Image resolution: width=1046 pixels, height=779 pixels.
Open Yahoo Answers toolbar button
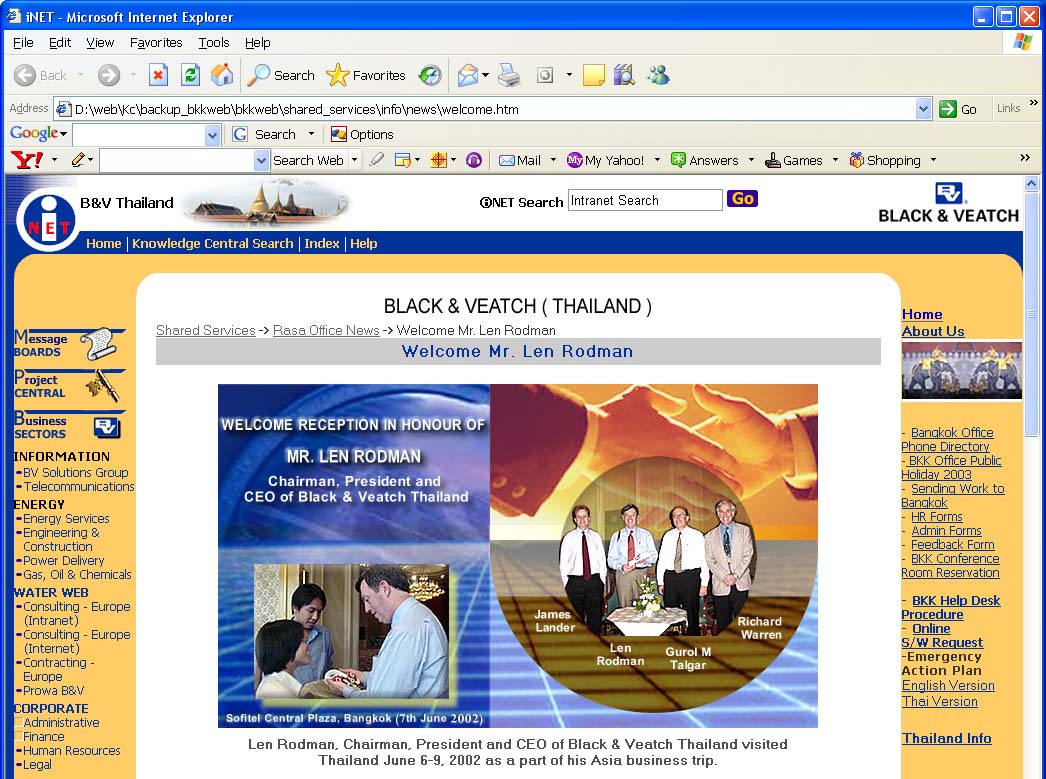[704, 160]
